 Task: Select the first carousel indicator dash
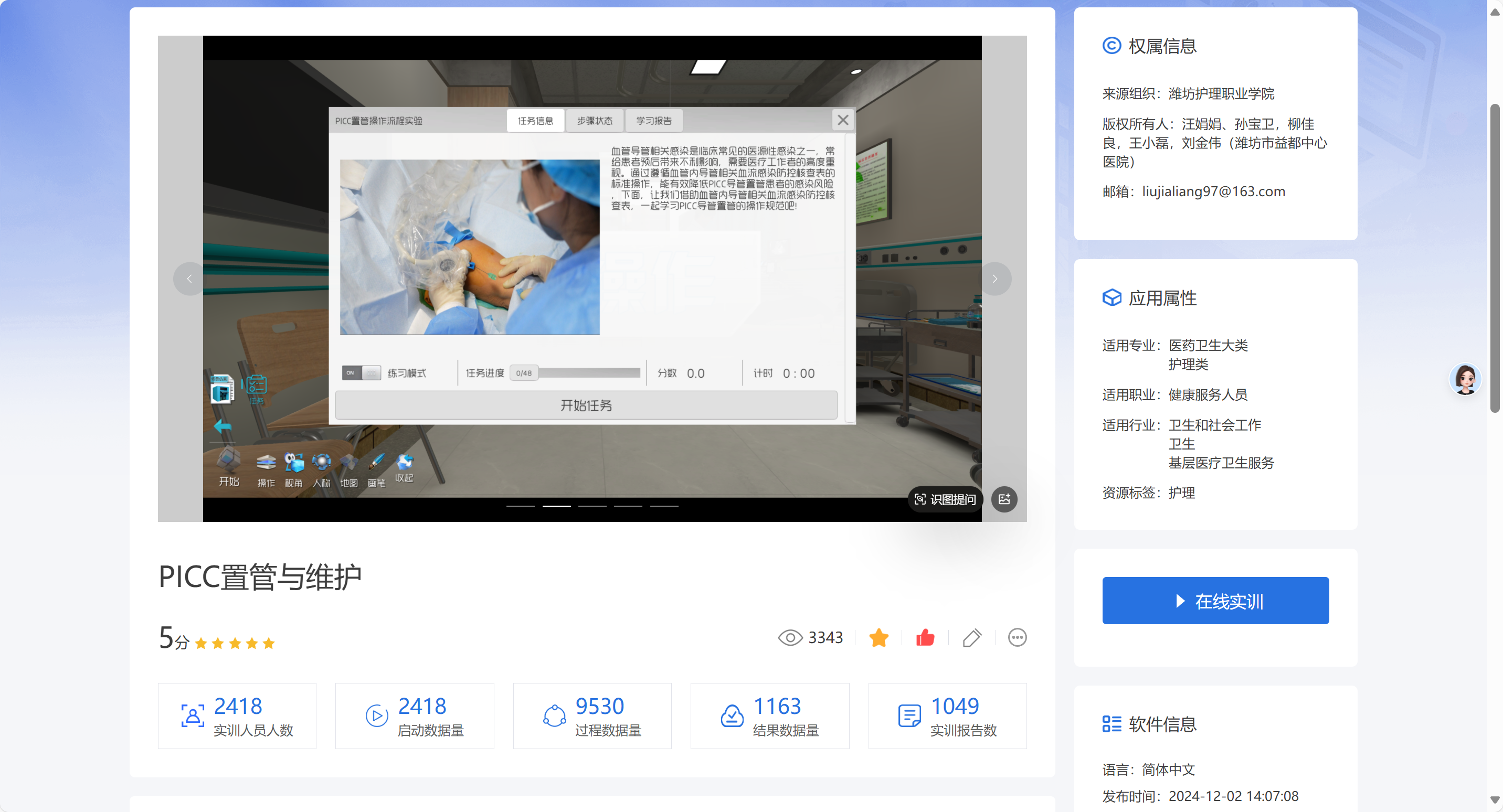coord(521,506)
